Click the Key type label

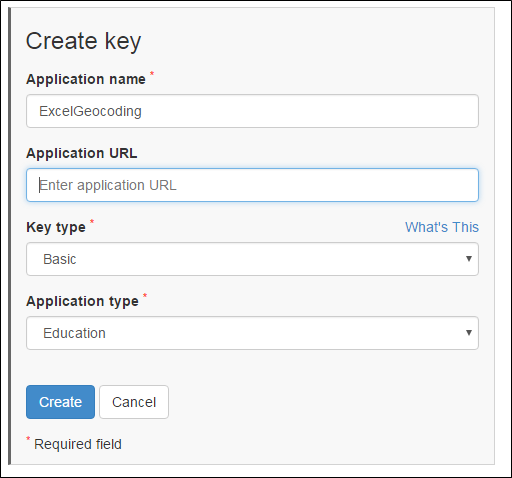point(56,228)
